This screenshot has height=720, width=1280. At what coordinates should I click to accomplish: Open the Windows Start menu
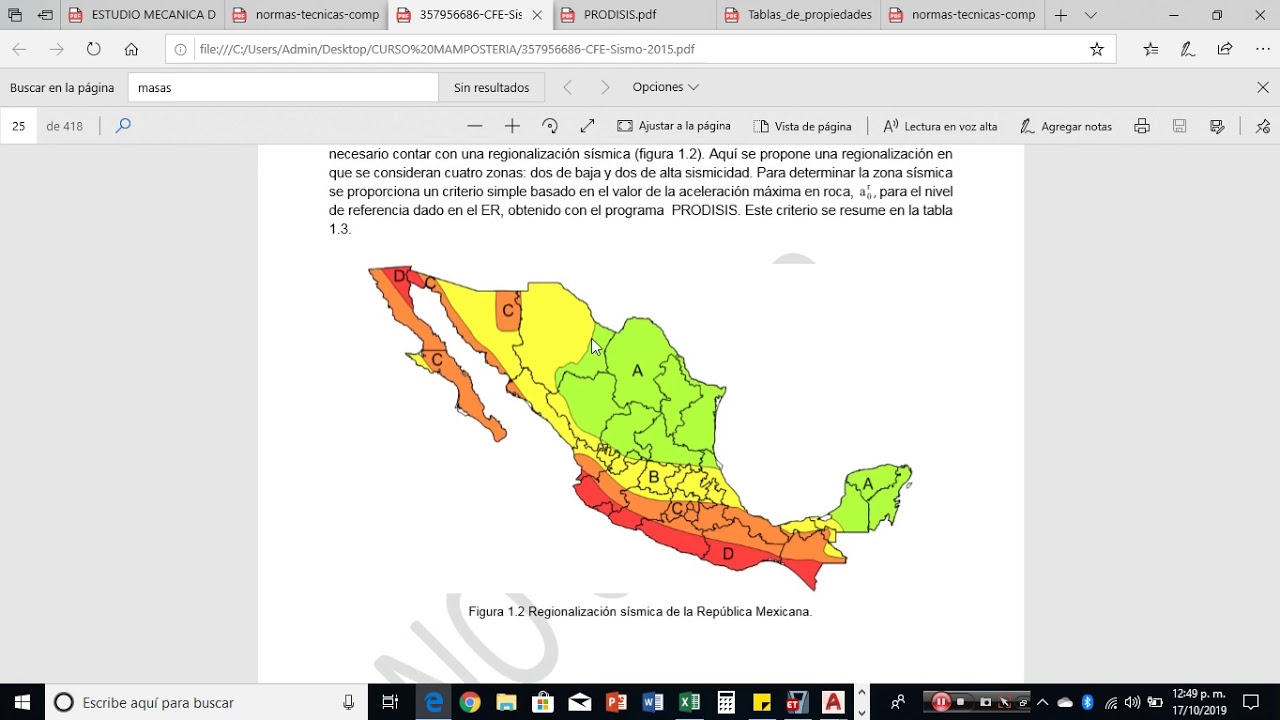click(x=22, y=702)
